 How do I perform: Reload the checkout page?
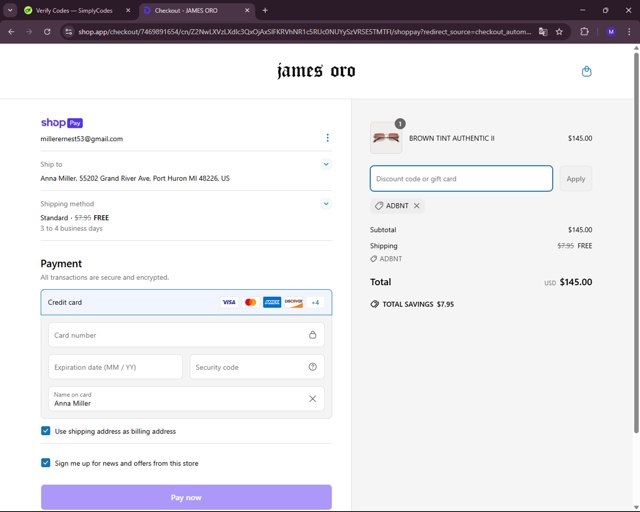pos(47,32)
